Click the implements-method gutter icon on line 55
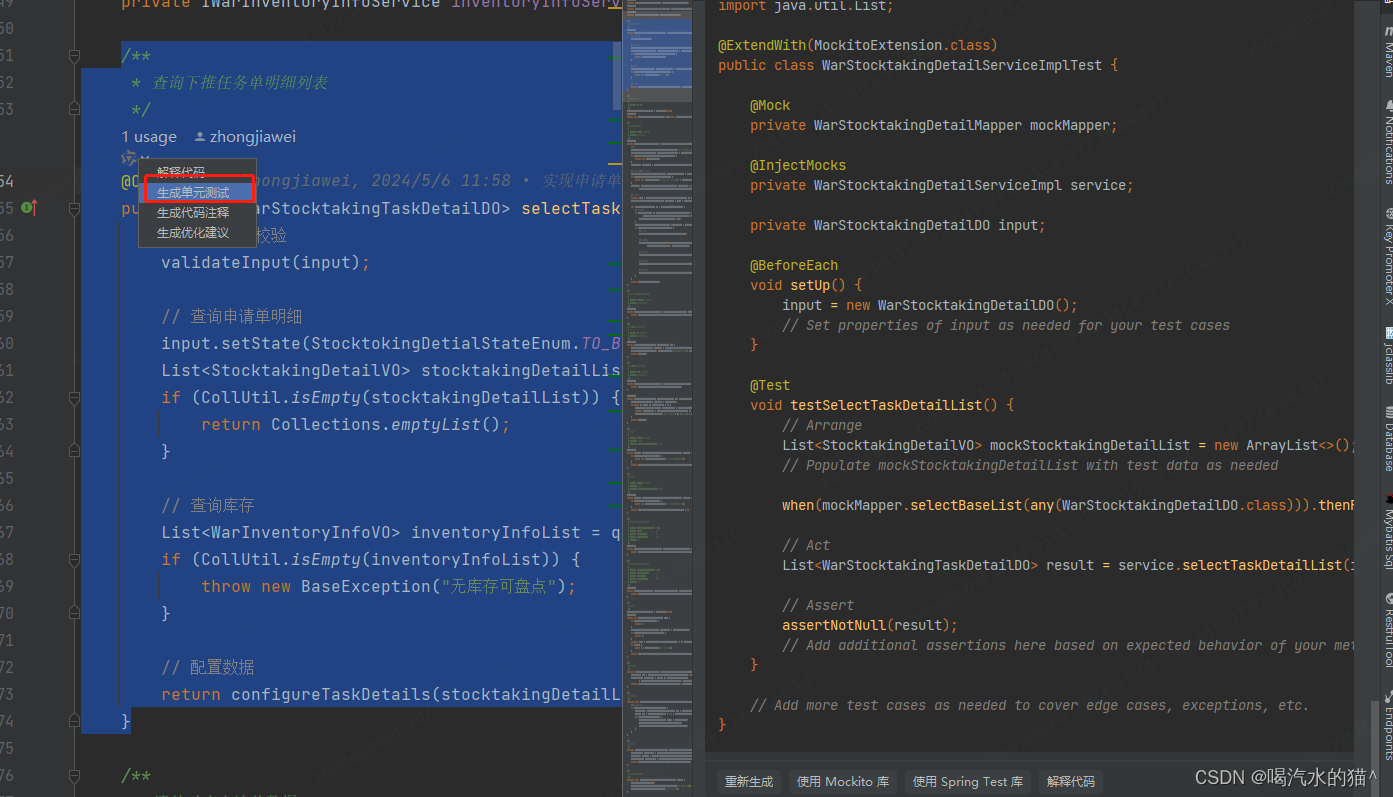 tap(30, 208)
